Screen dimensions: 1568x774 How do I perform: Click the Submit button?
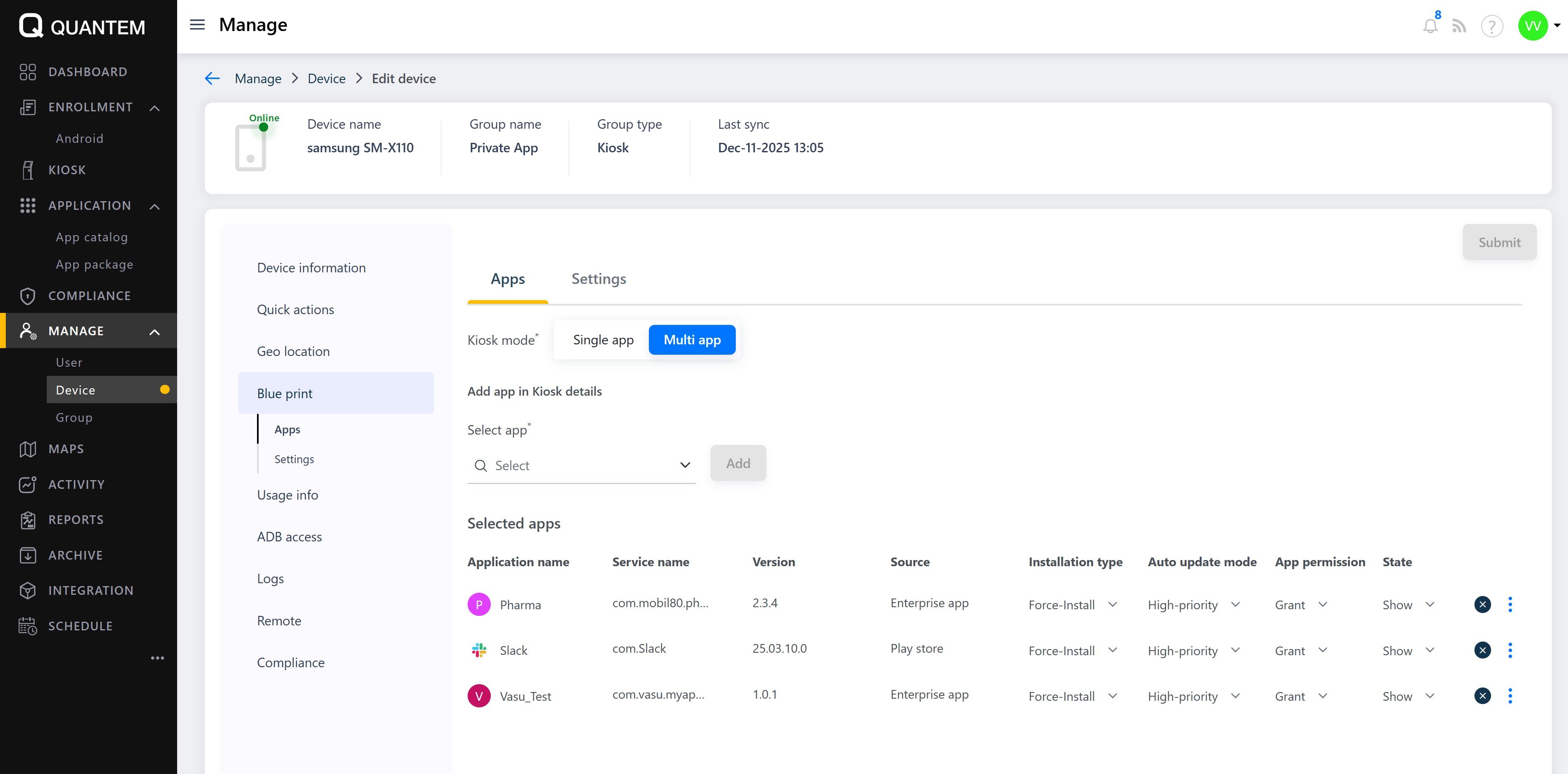[x=1498, y=243]
